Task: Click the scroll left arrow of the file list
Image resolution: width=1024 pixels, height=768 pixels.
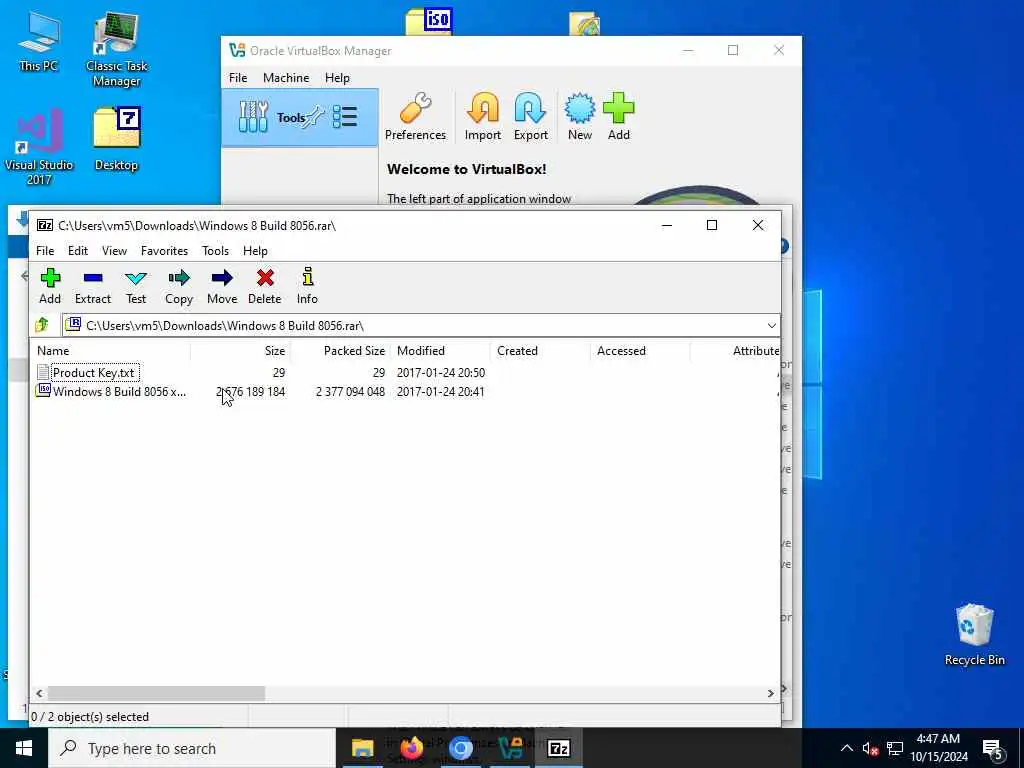Action: pos(39,693)
